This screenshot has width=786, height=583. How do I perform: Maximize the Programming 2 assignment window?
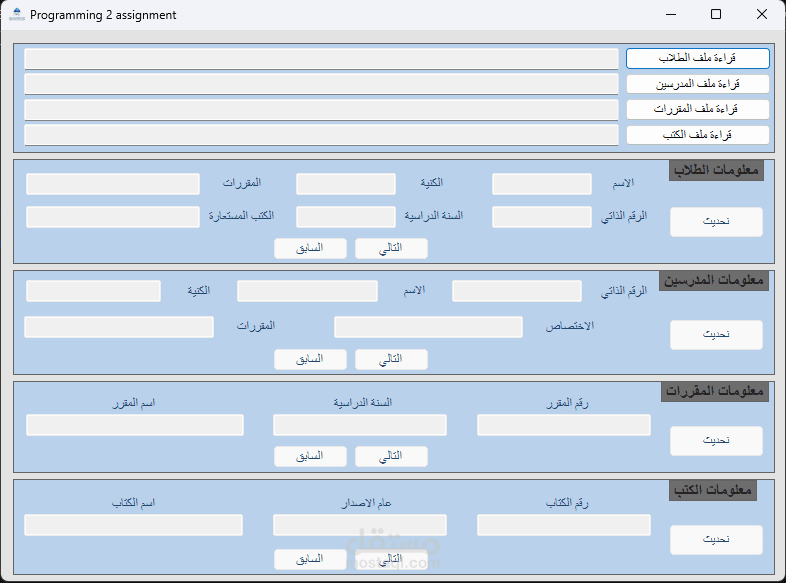(716, 15)
